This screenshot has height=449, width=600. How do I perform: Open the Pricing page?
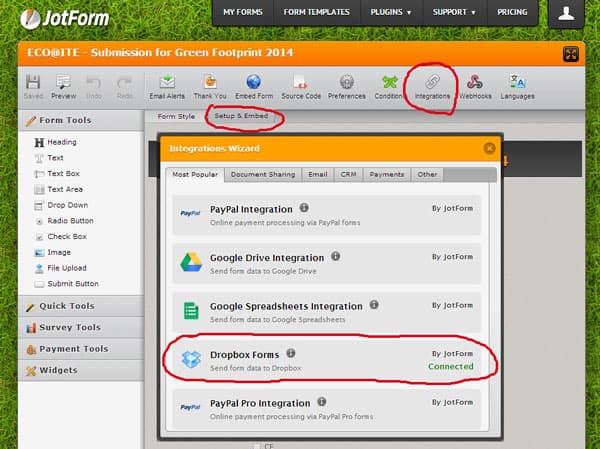512,12
